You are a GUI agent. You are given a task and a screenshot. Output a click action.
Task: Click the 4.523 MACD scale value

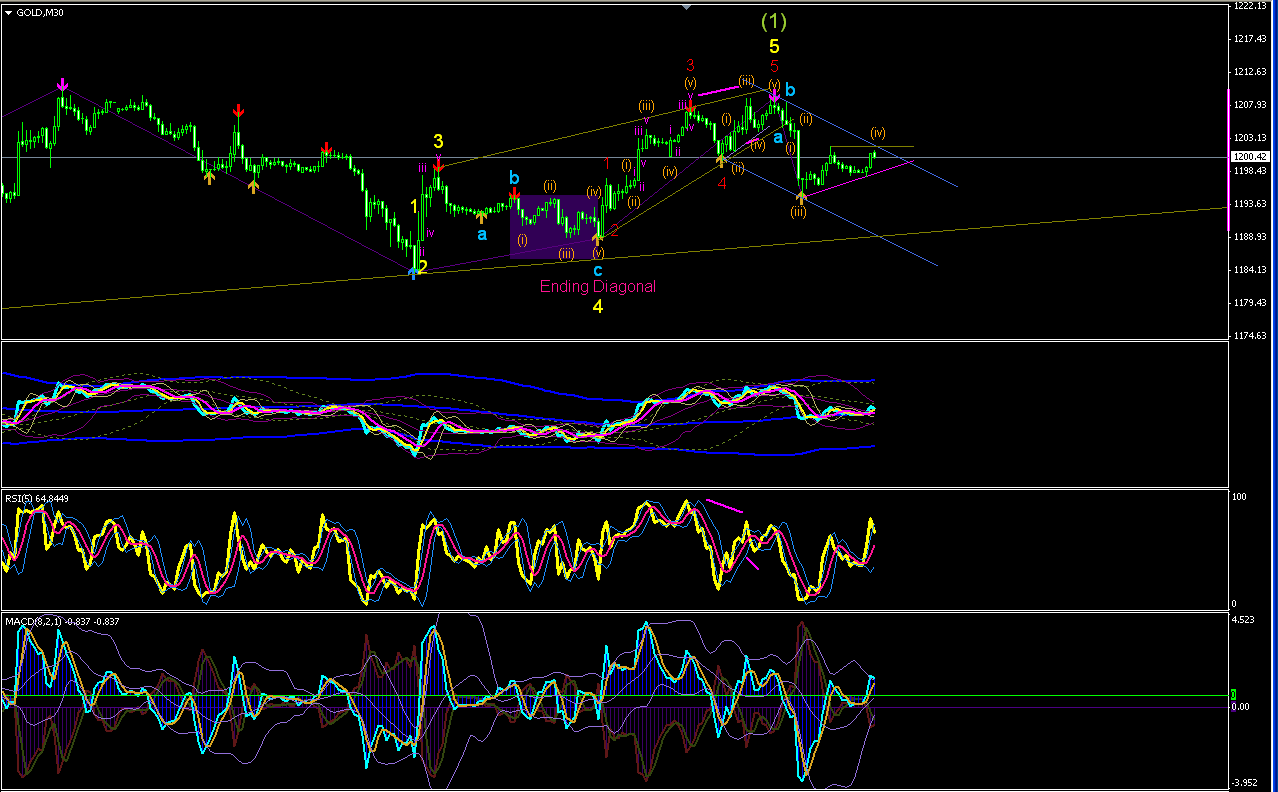1245,620
